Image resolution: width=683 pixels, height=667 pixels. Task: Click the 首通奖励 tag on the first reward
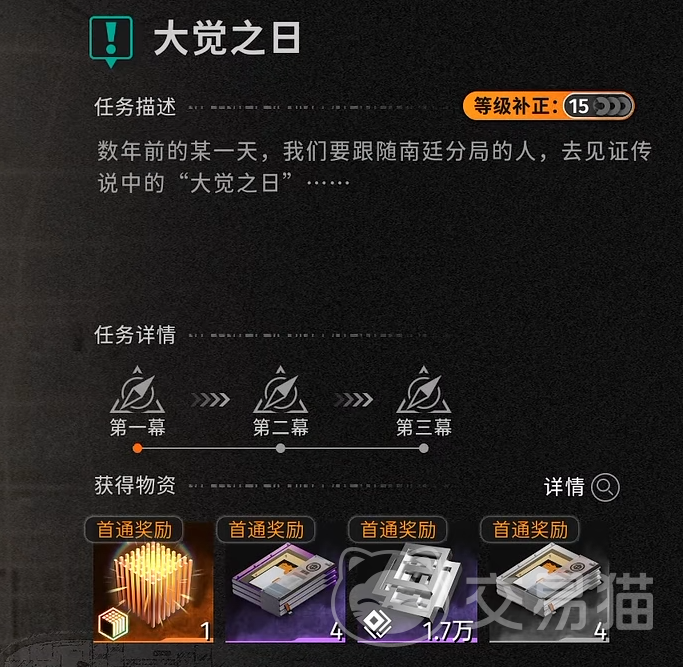coord(134,530)
